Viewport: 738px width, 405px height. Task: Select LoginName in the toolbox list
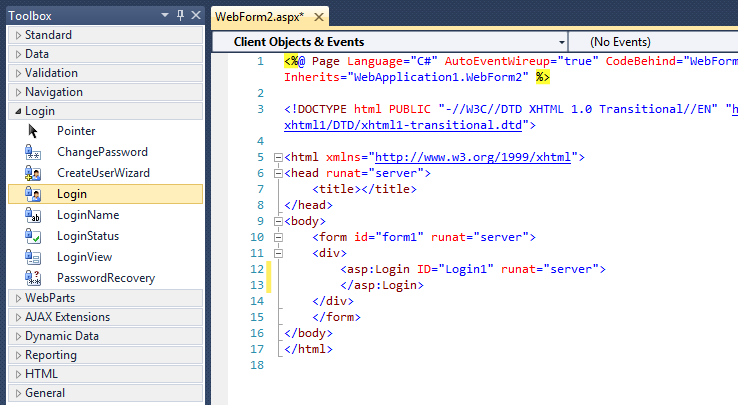[x=105, y=215]
